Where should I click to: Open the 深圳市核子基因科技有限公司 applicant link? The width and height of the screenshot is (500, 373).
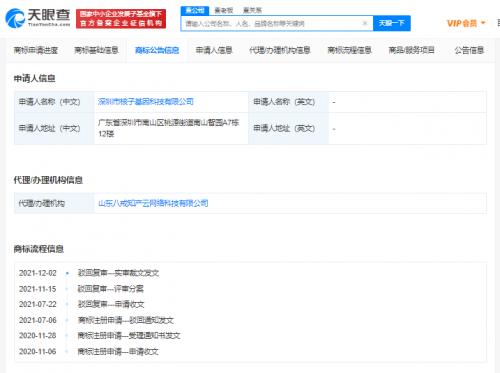click(146, 101)
